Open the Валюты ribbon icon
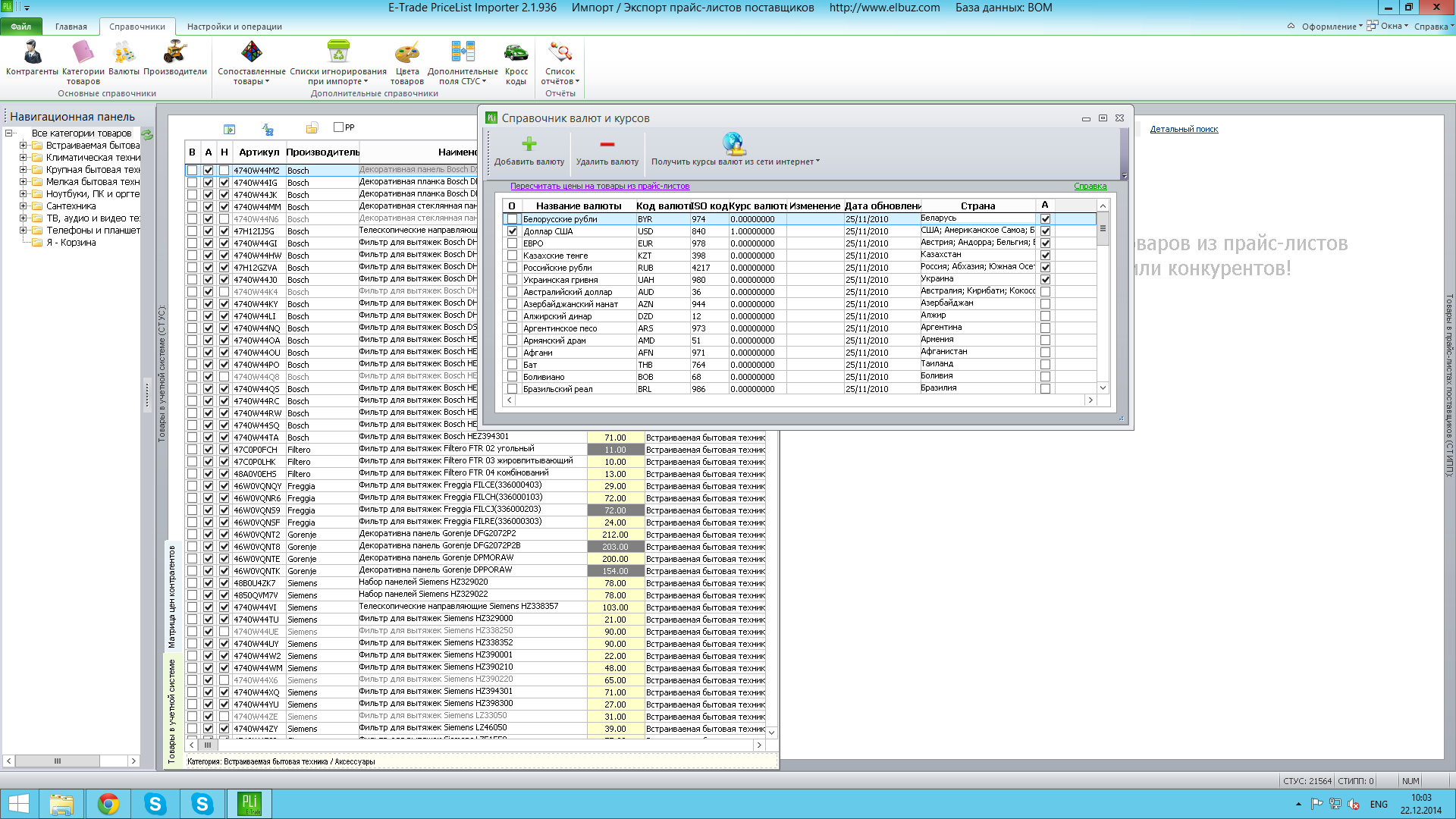This screenshot has height=819, width=1456. coord(124,58)
